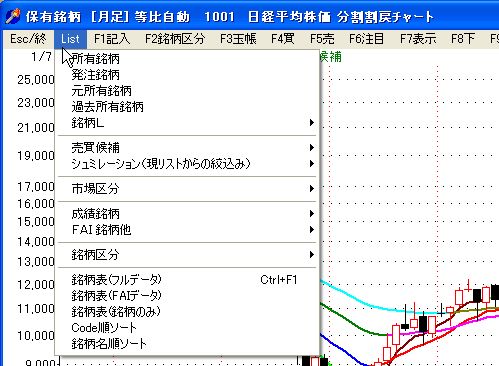Click the F6注目 menu item
Image resolution: width=499 pixels, height=366 pixels.
click(366, 39)
